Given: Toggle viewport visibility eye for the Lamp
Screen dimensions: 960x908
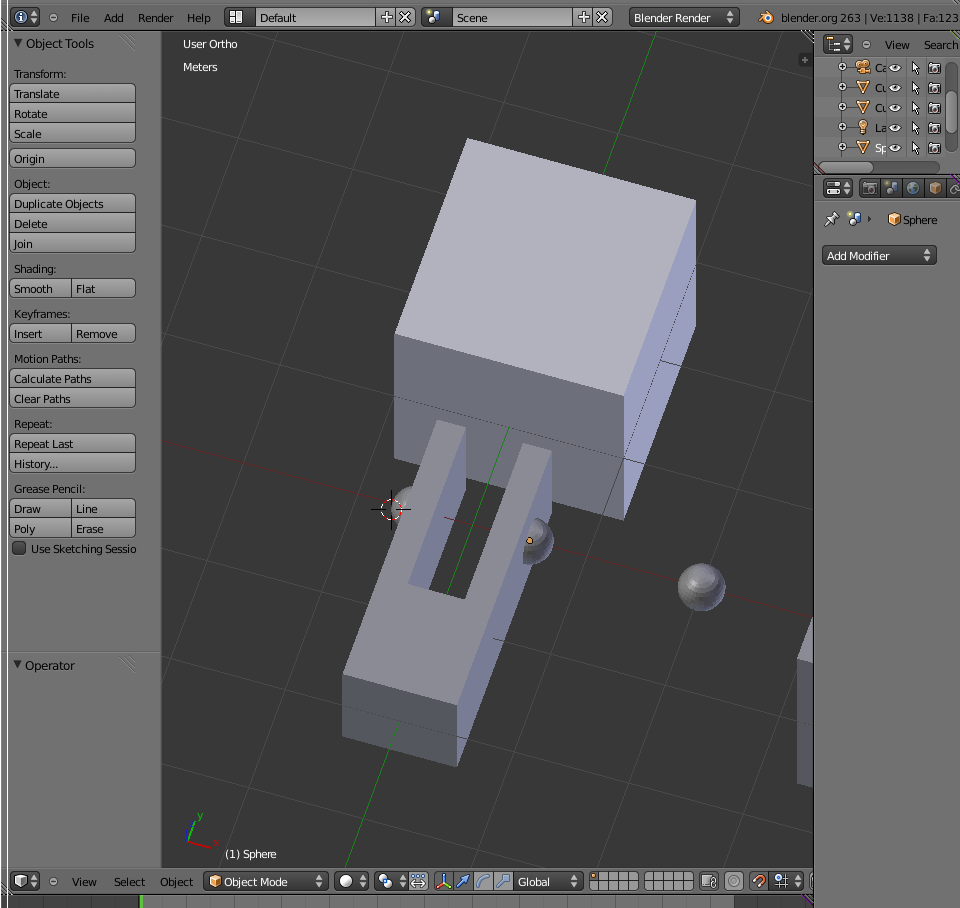Looking at the screenshot, I should [x=895, y=128].
